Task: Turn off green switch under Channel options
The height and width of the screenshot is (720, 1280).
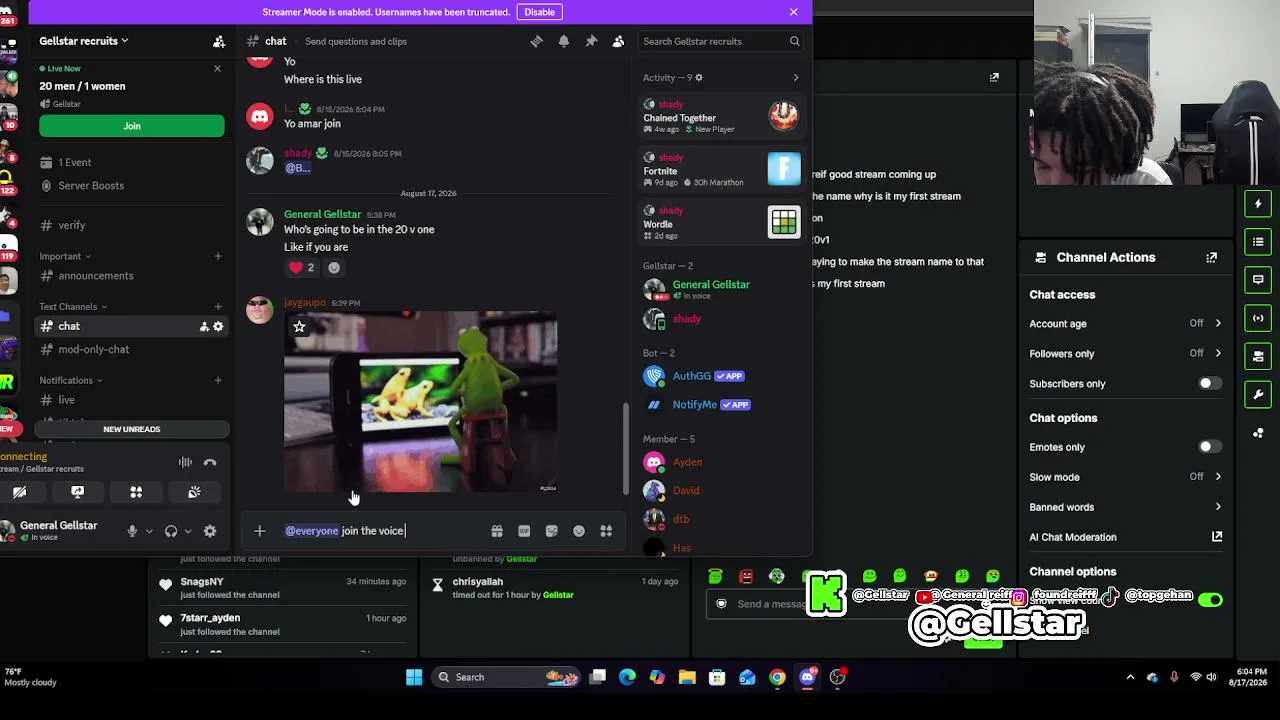Action: tap(1210, 600)
